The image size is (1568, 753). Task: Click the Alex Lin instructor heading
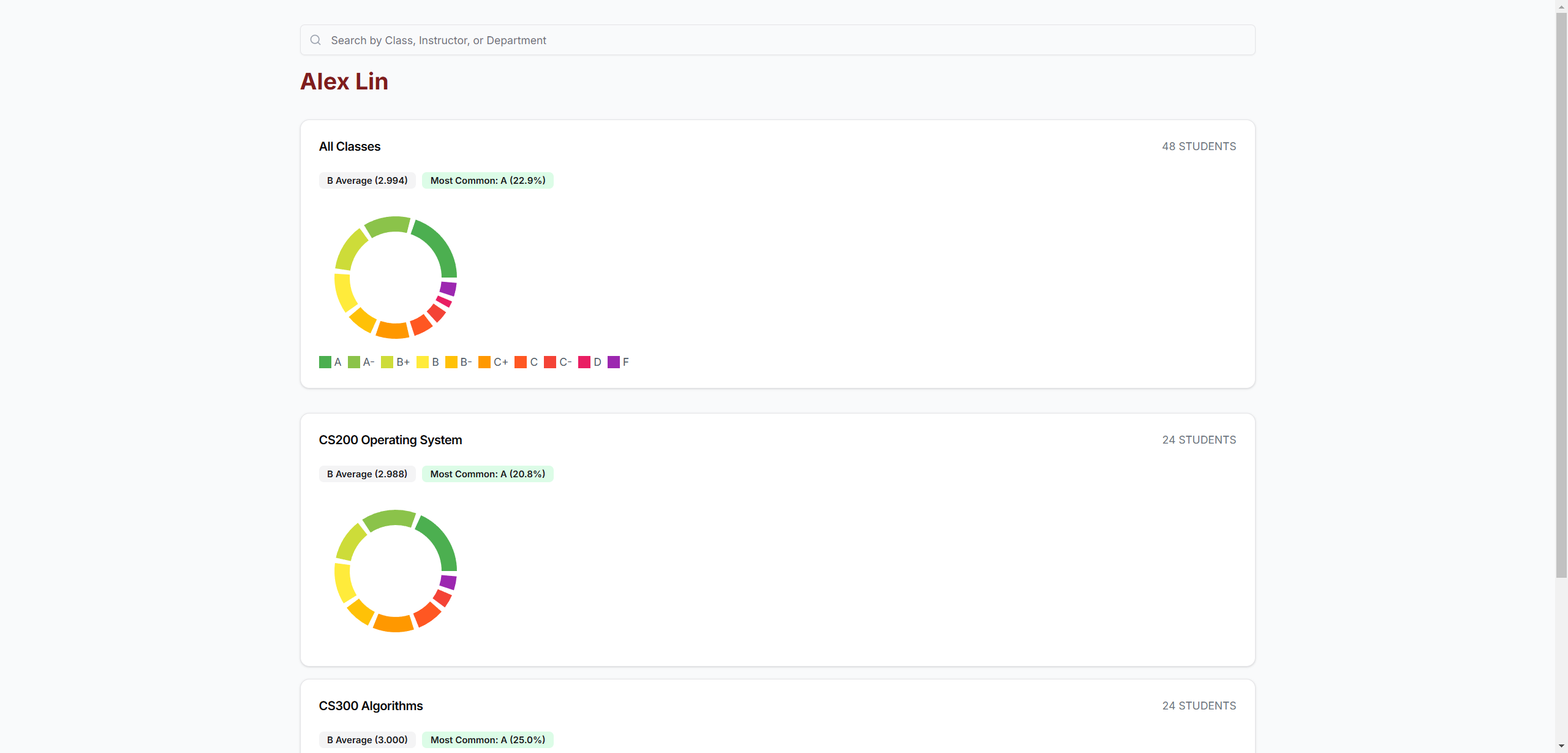coord(344,81)
